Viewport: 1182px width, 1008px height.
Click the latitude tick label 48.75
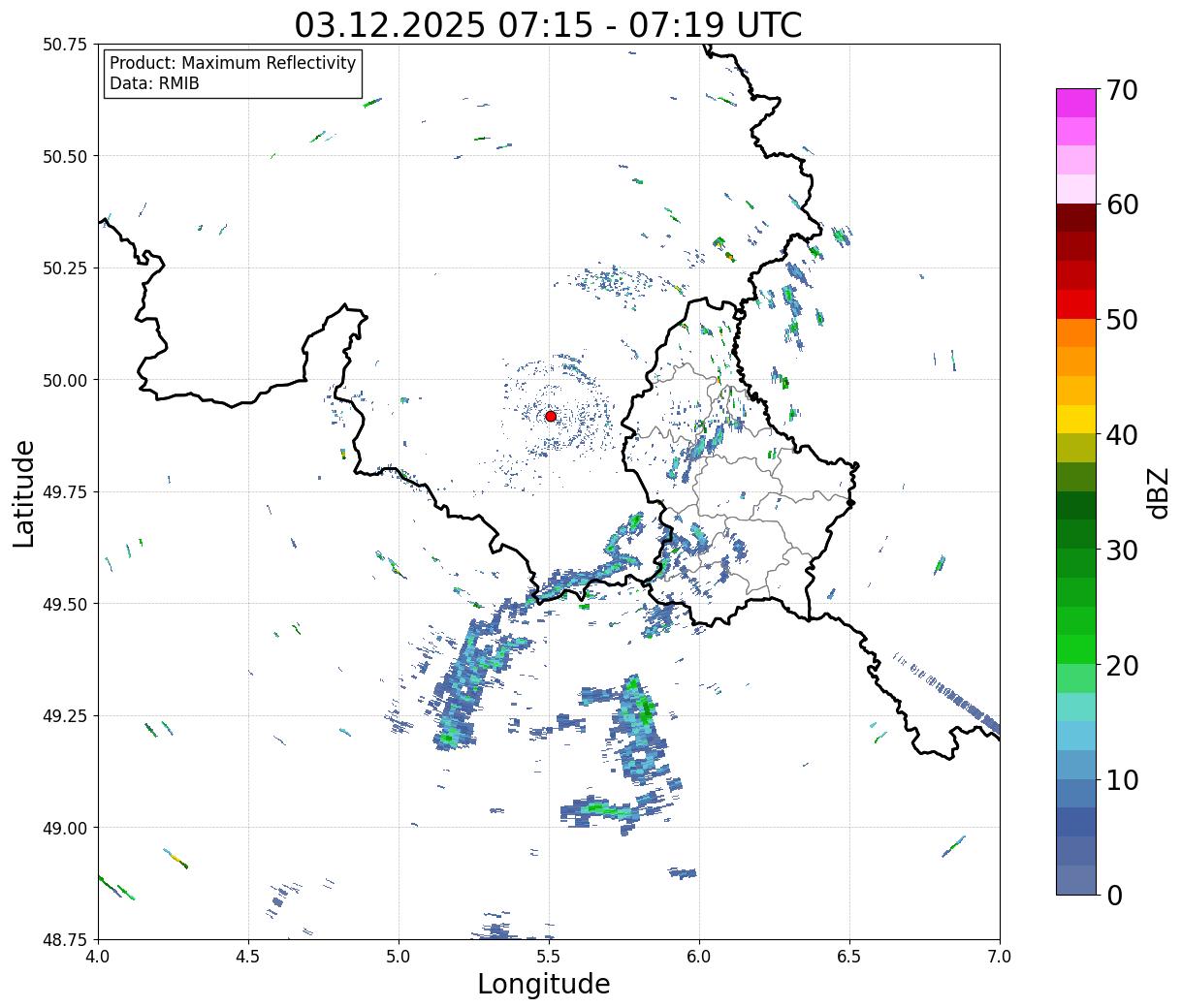coord(64,940)
